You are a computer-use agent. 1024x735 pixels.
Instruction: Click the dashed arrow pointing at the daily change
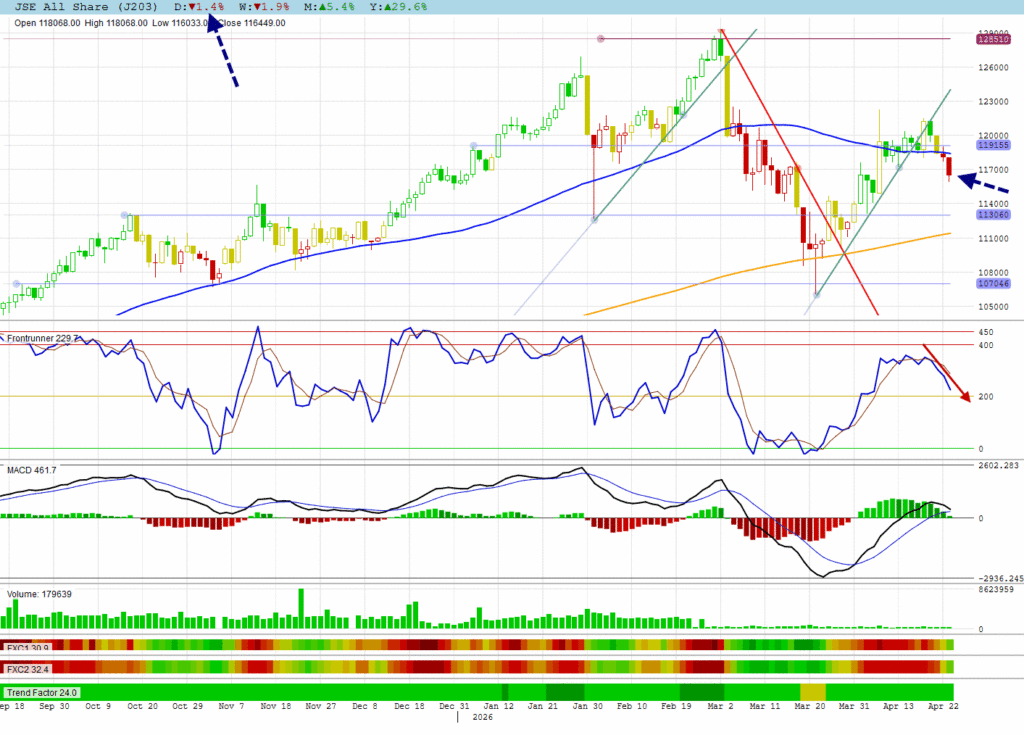(225, 54)
